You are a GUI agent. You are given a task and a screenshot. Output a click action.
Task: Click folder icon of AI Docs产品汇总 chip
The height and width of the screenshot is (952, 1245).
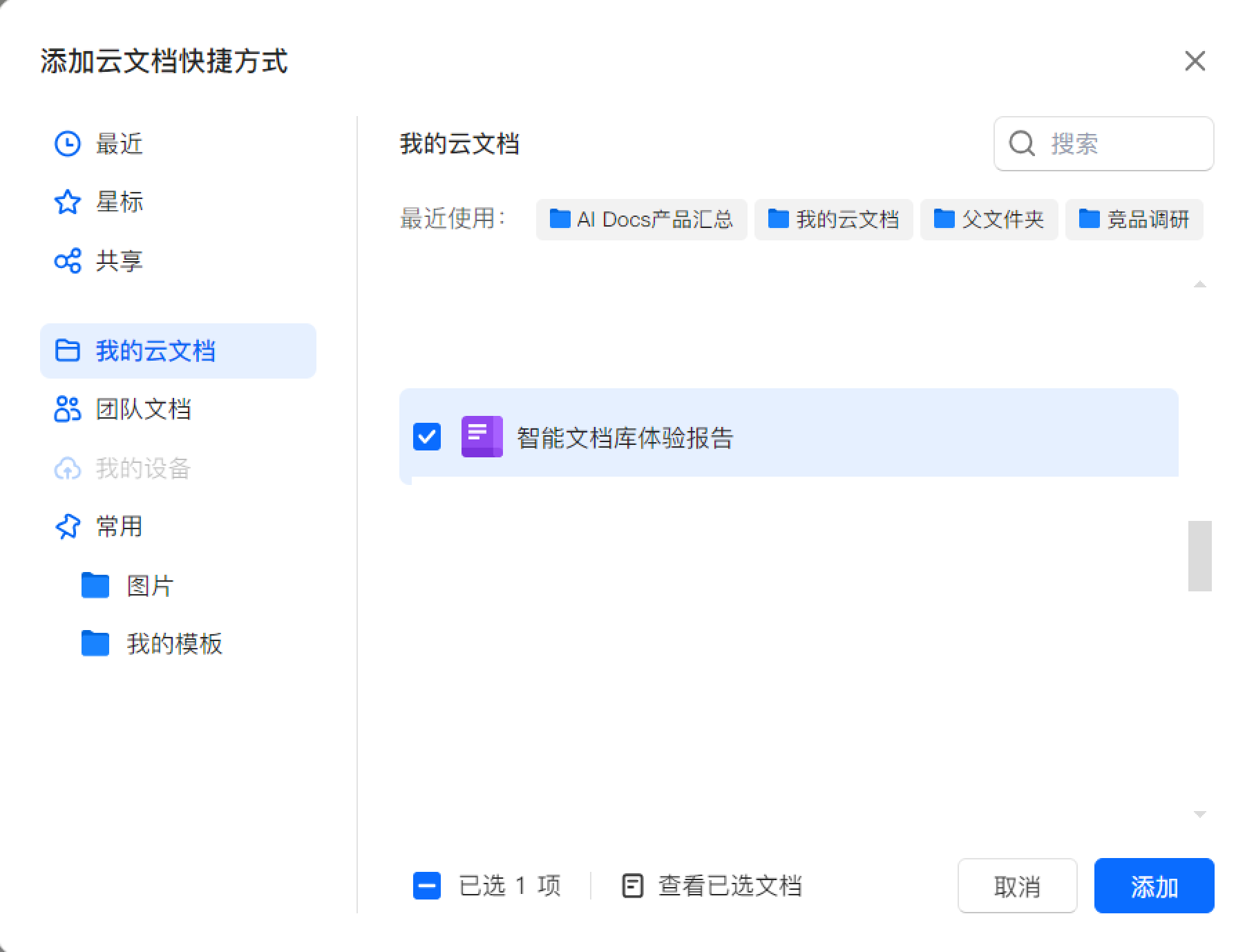[x=560, y=219]
